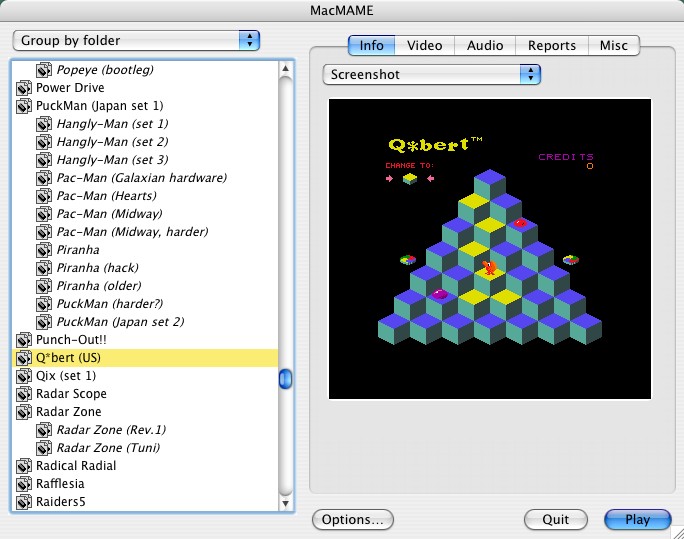This screenshot has width=684, height=539.
Task: Click the ROM icon next to Power Drive
Action: point(24,88)
